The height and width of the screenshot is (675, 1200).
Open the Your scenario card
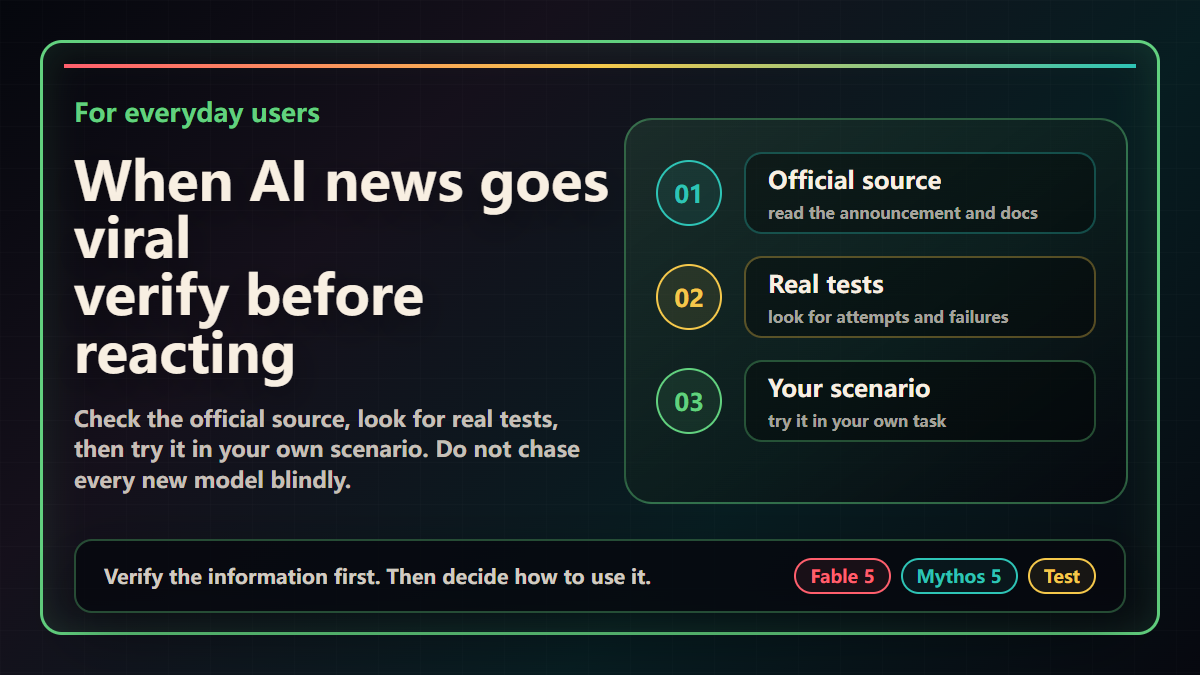pos(920,401)
